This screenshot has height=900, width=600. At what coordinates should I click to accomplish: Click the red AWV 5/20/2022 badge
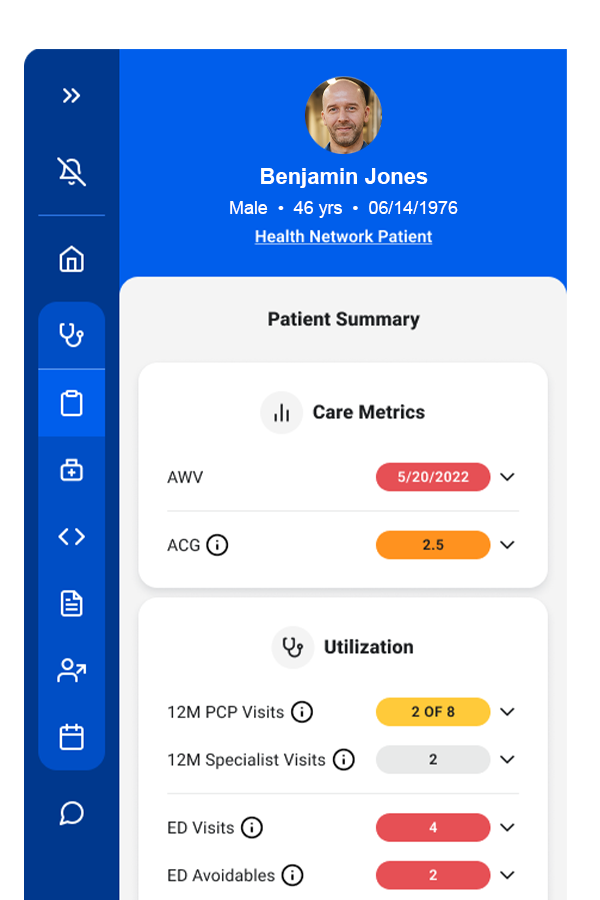433,477
